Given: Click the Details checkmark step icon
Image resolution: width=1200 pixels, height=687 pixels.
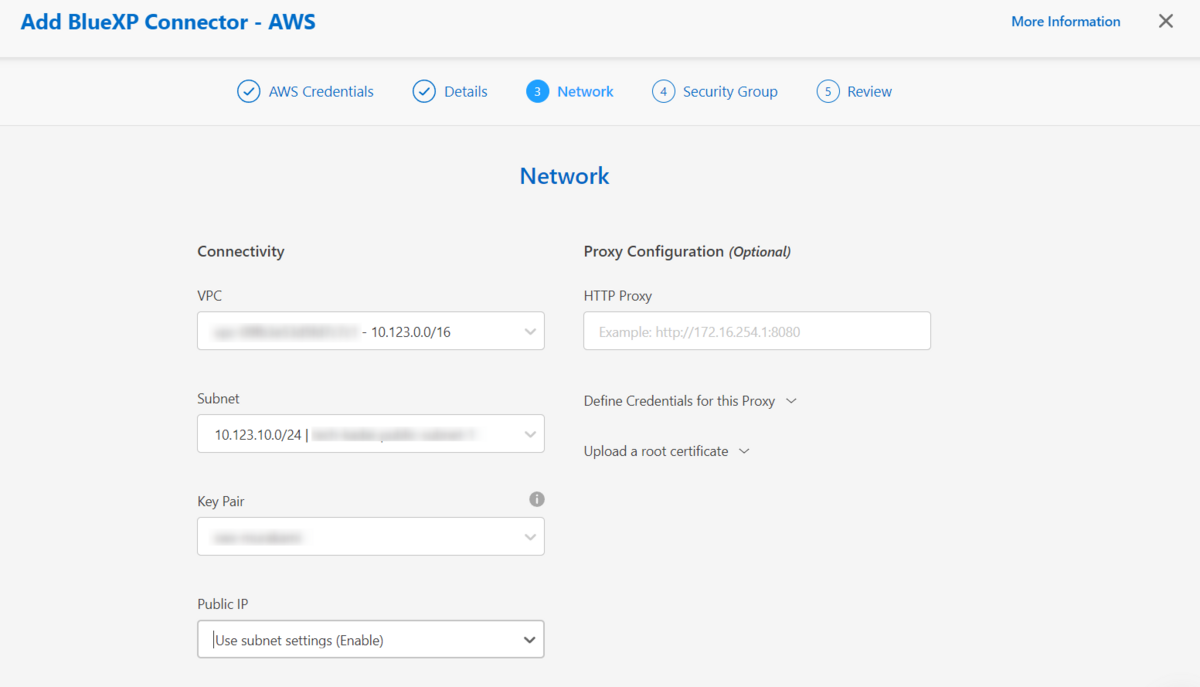Looking at the screenshot, I should 424,91.
